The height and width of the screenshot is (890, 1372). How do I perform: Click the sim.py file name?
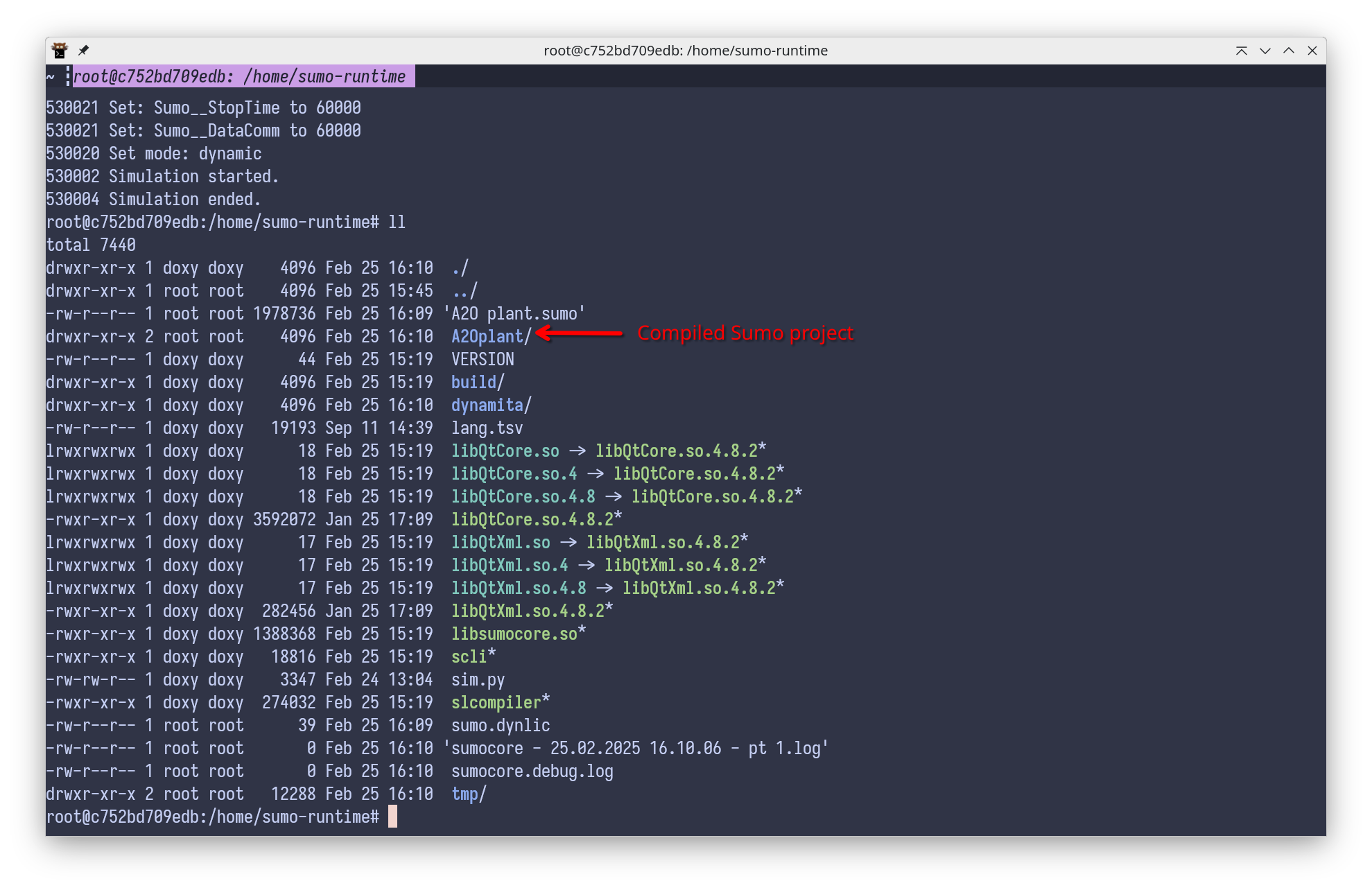[x=478, y=679]
